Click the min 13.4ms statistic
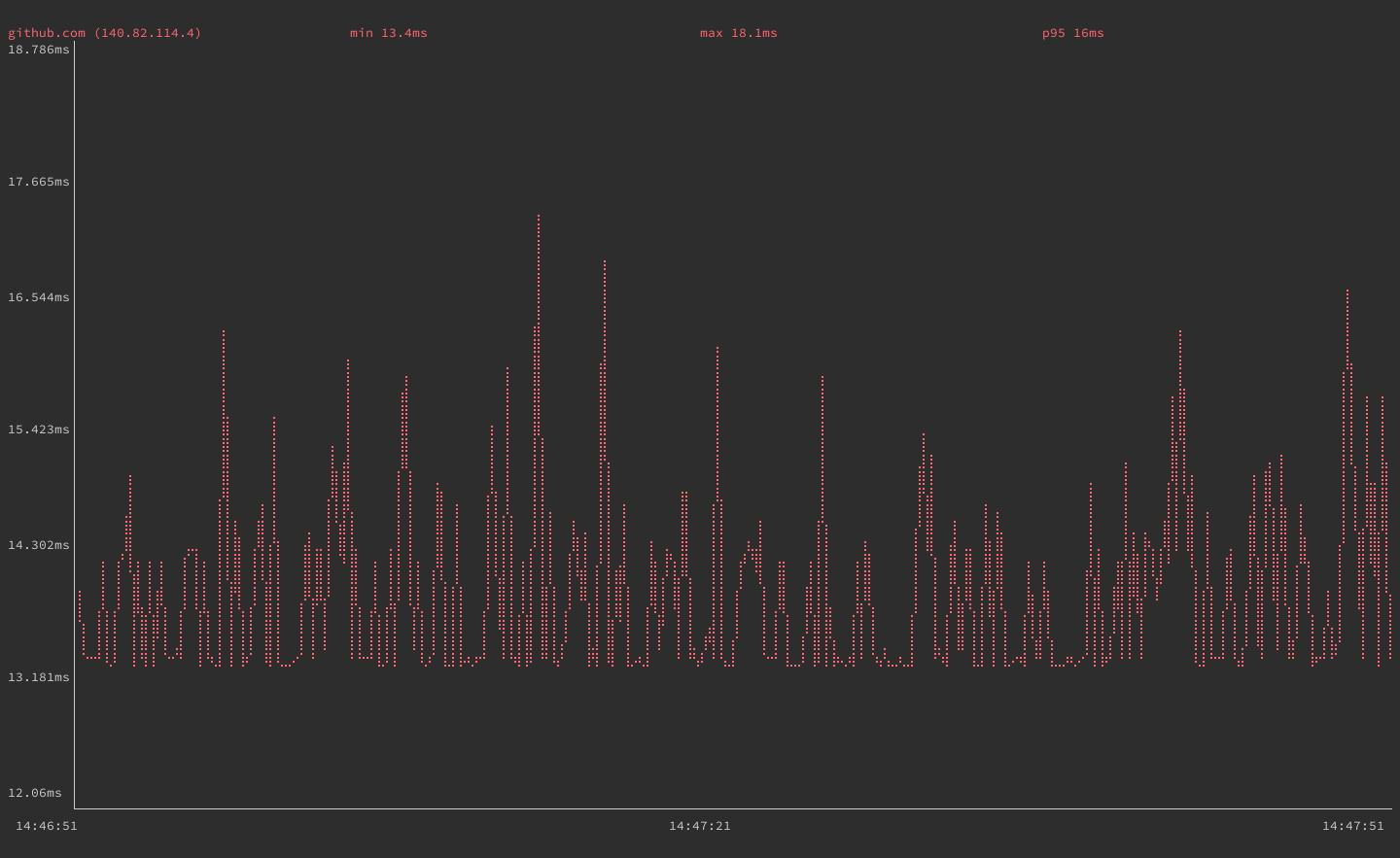Screen dimensions: 1400x858 pos(388,32)
